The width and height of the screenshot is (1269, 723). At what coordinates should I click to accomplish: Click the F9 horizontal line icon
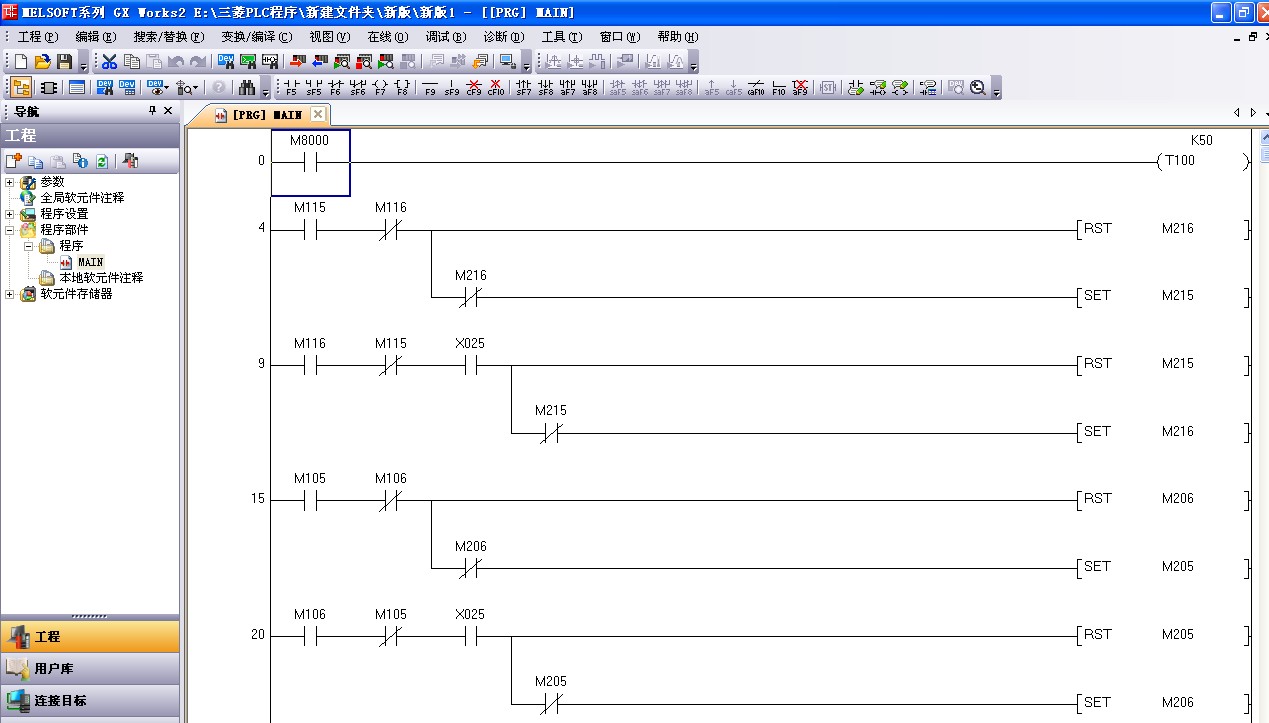(430, 87)
